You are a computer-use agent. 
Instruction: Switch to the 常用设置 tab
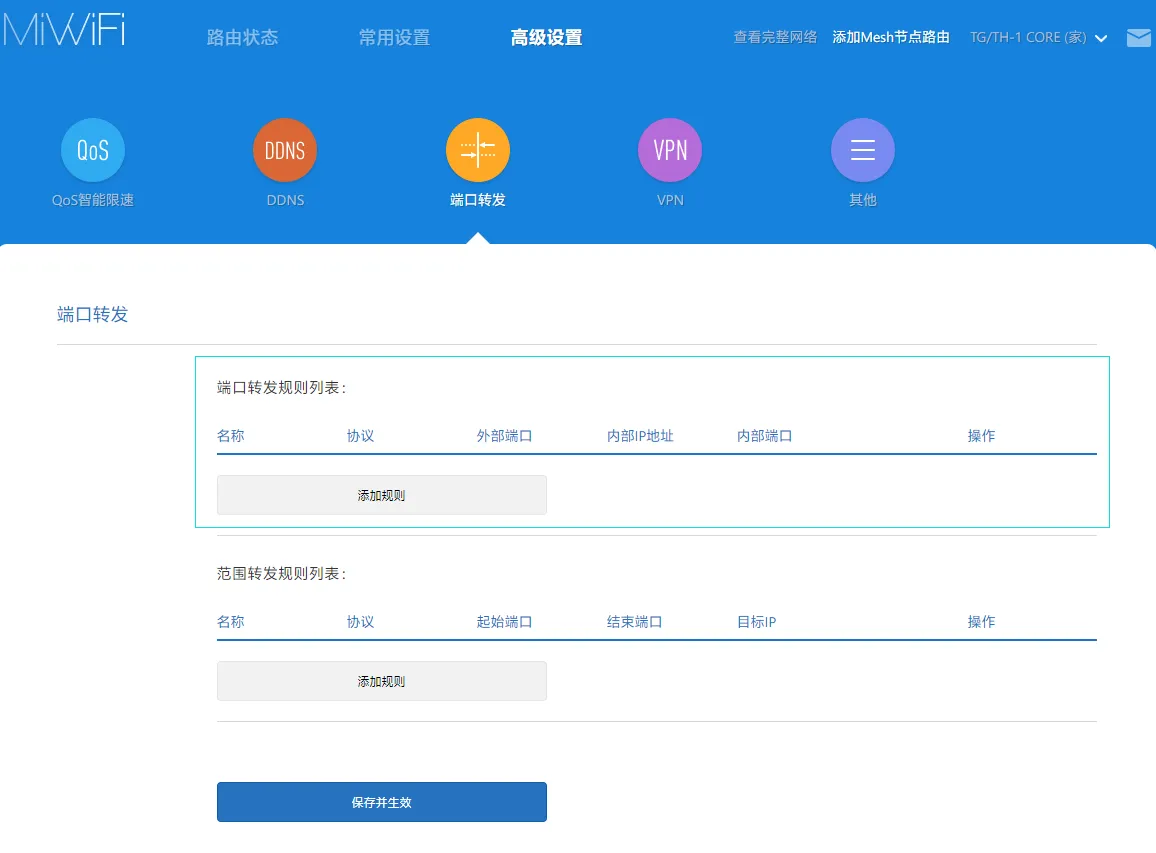[394, 38]
